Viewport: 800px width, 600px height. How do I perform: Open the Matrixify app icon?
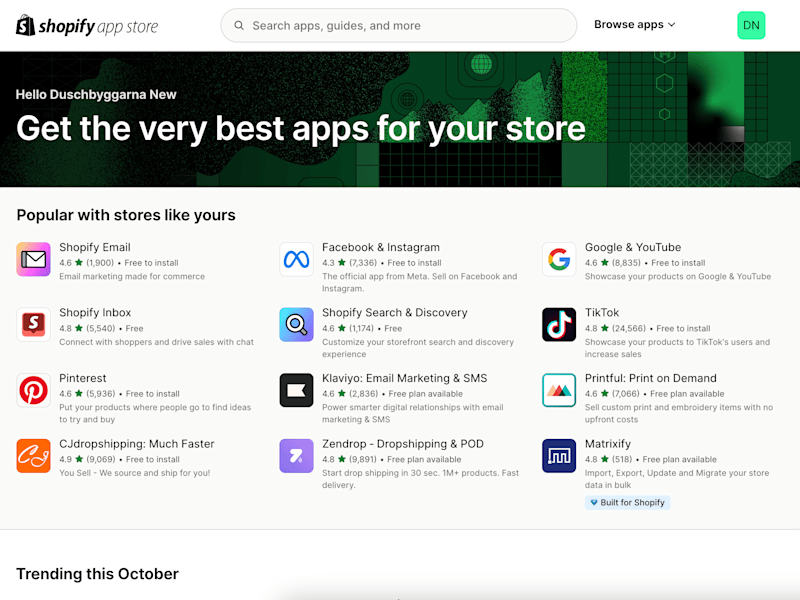coord(559,456)
